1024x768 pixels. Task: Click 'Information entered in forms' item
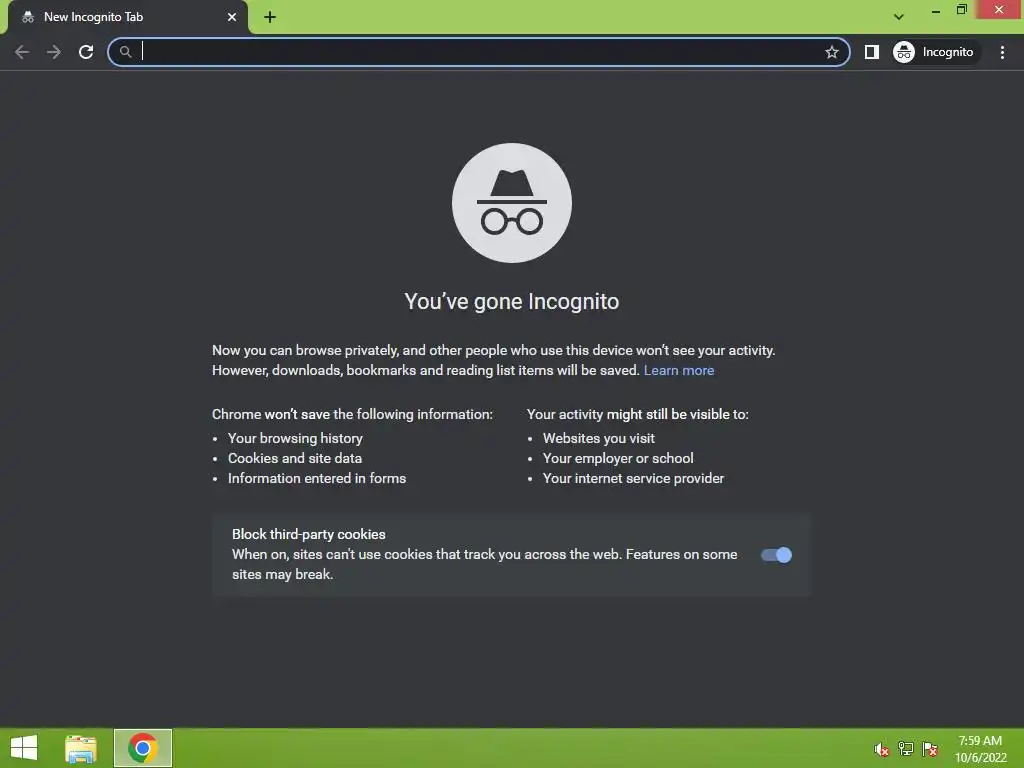coord(317,479)
